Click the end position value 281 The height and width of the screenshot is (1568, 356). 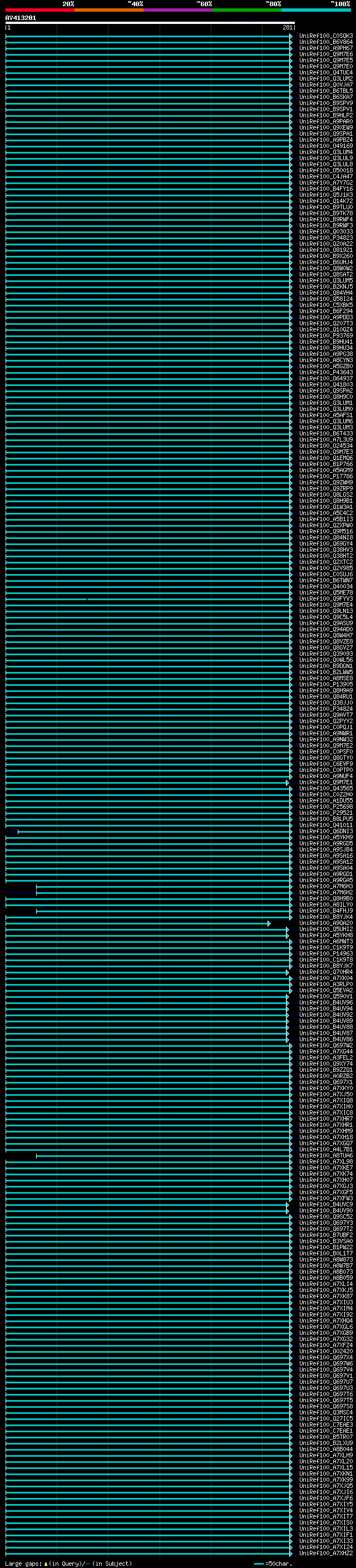[x=288, y=27]
